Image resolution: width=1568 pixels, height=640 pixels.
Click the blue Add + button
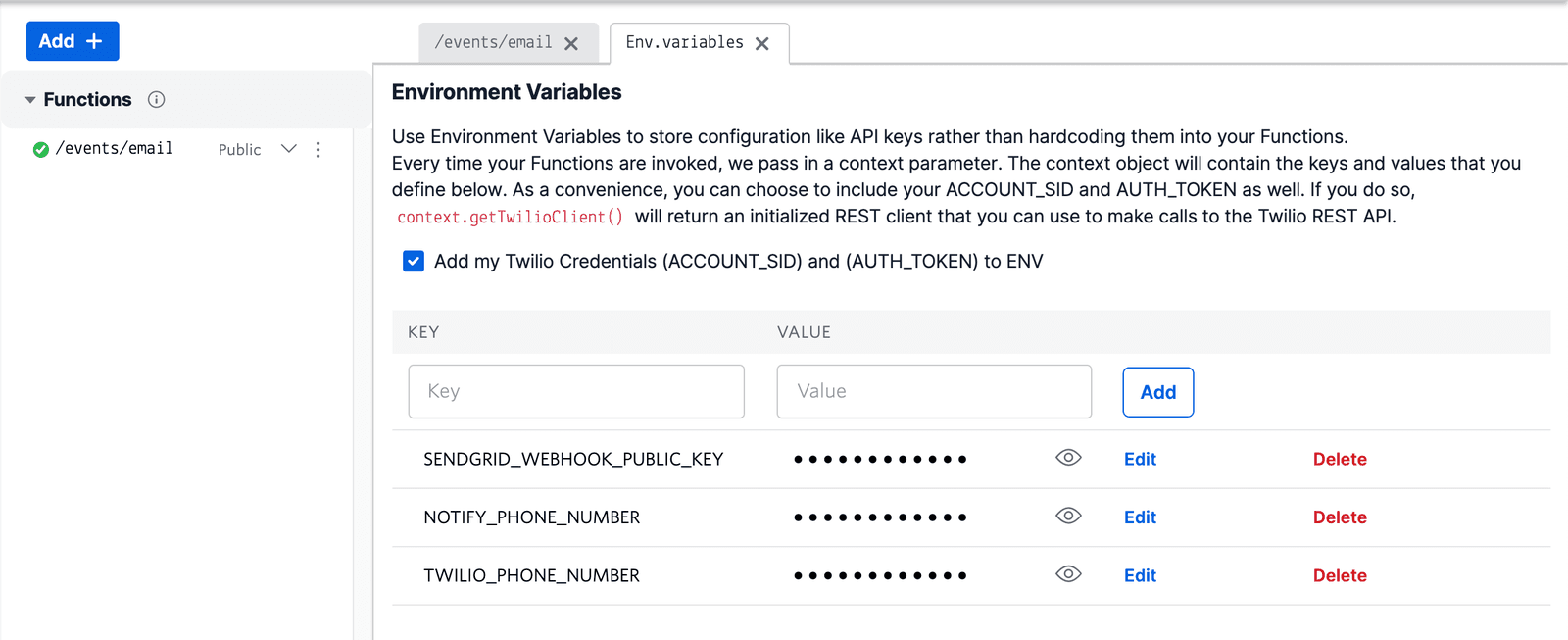(x=73, y=41)
